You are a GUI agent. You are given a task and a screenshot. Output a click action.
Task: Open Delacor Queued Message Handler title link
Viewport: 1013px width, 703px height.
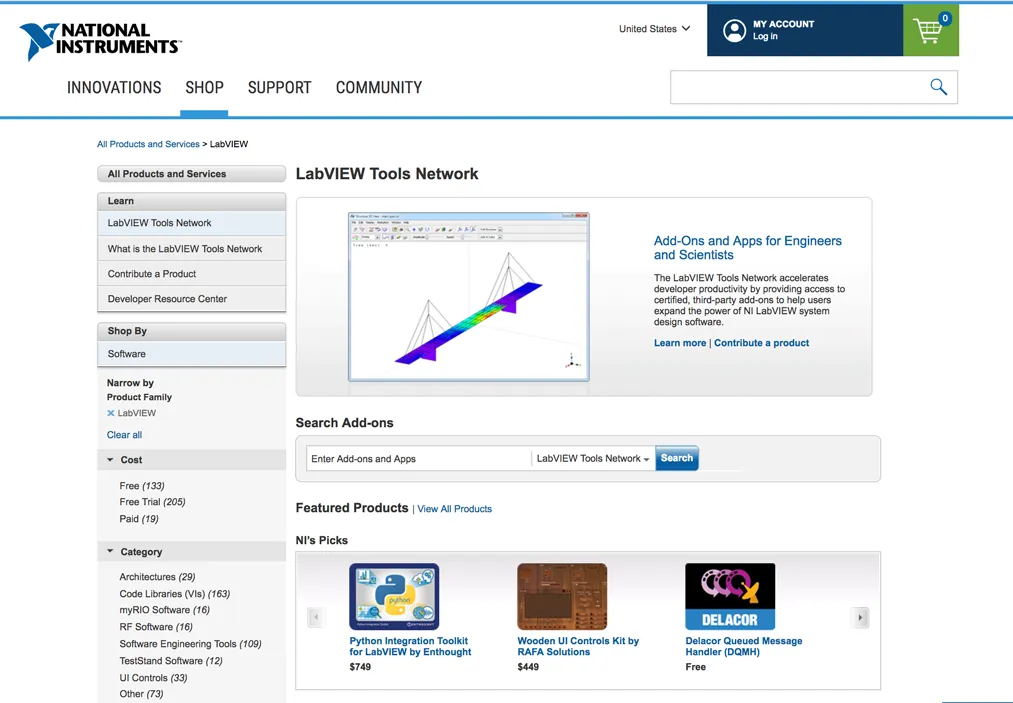coord(744,646)
